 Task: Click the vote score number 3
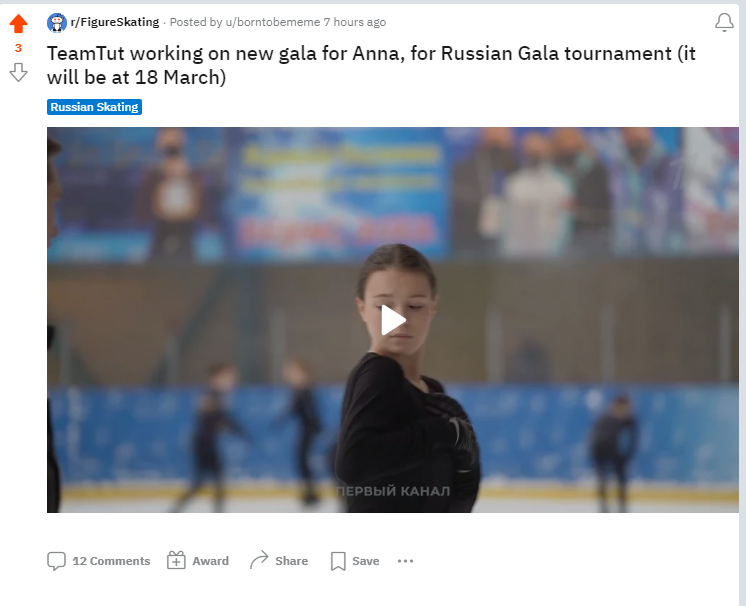[19, 48]
